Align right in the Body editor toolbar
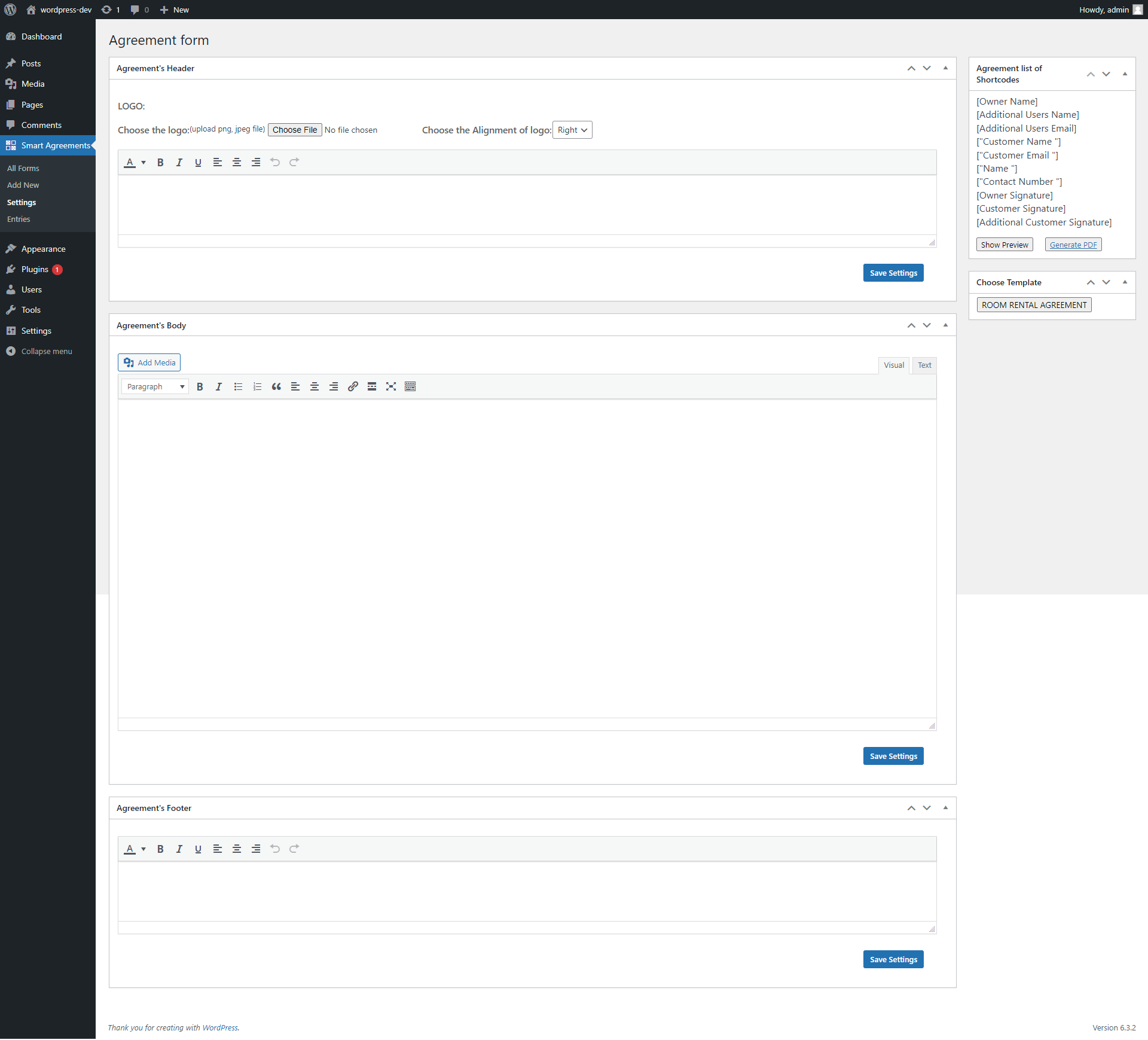This screenshot has width=1148, height=1040. [334, 387]
